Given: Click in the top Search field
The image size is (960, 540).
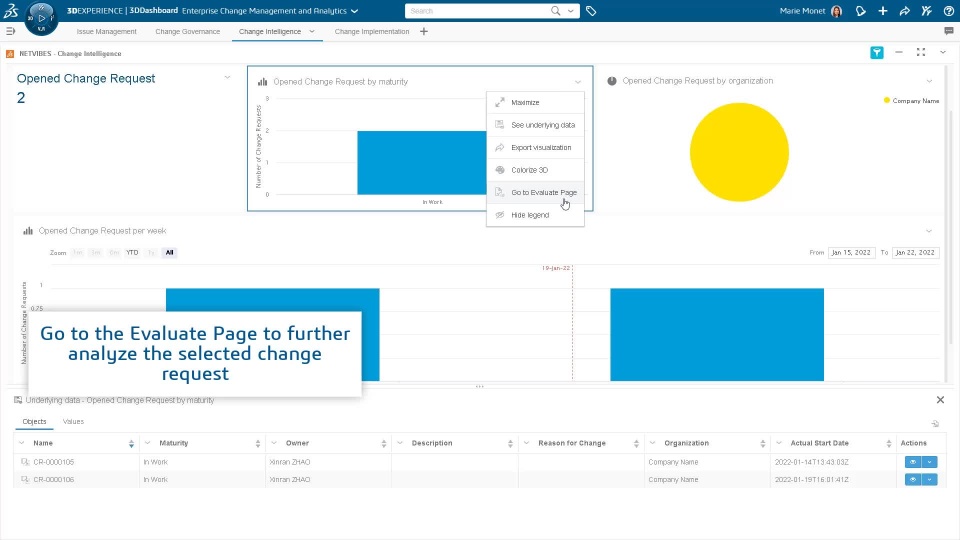Looking at the screenshot, I should tap(478, 11).
